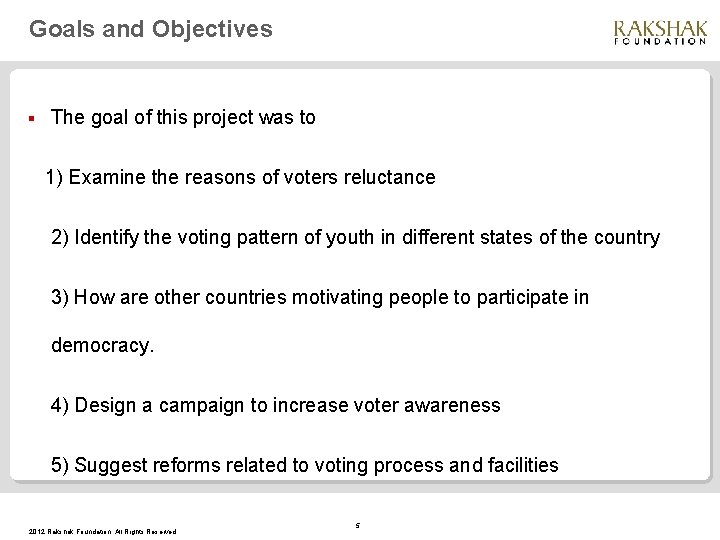Viewport: 720px width, 540px height.
Task: Click the 2012 Rakshak Foundation copyright footer
Action: click(x=102, y=532)
